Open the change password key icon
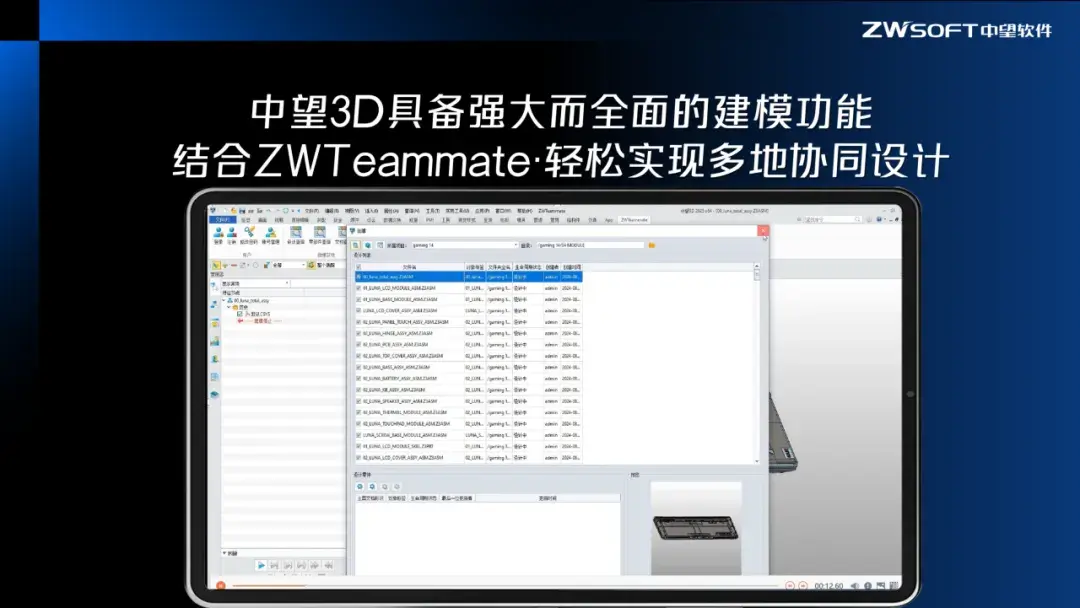 pyautogui.click(x=249, y=233)
